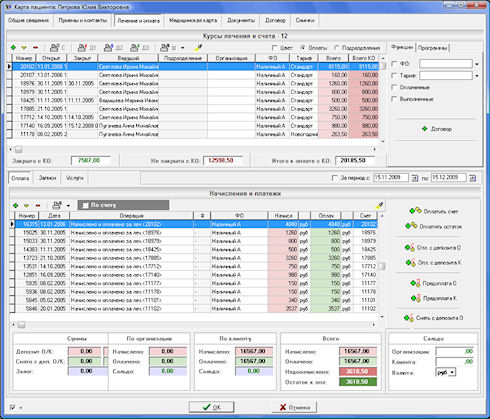Toggle the За период checkbox
Image resolution: width=490 pixels, height=419 pixels.
334,178
